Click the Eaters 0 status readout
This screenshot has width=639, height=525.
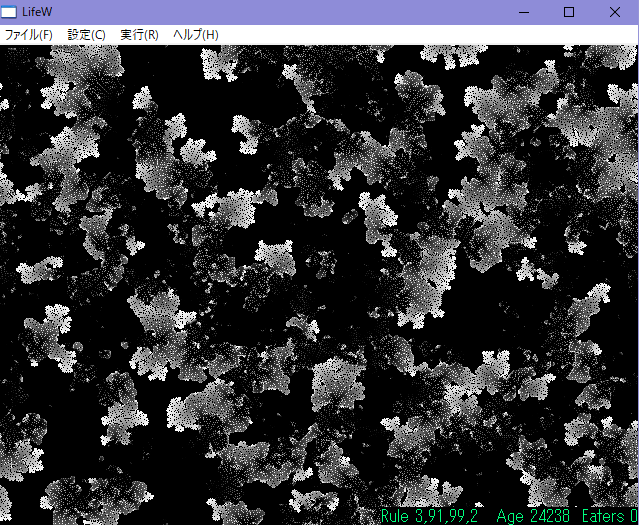[609, 516]
